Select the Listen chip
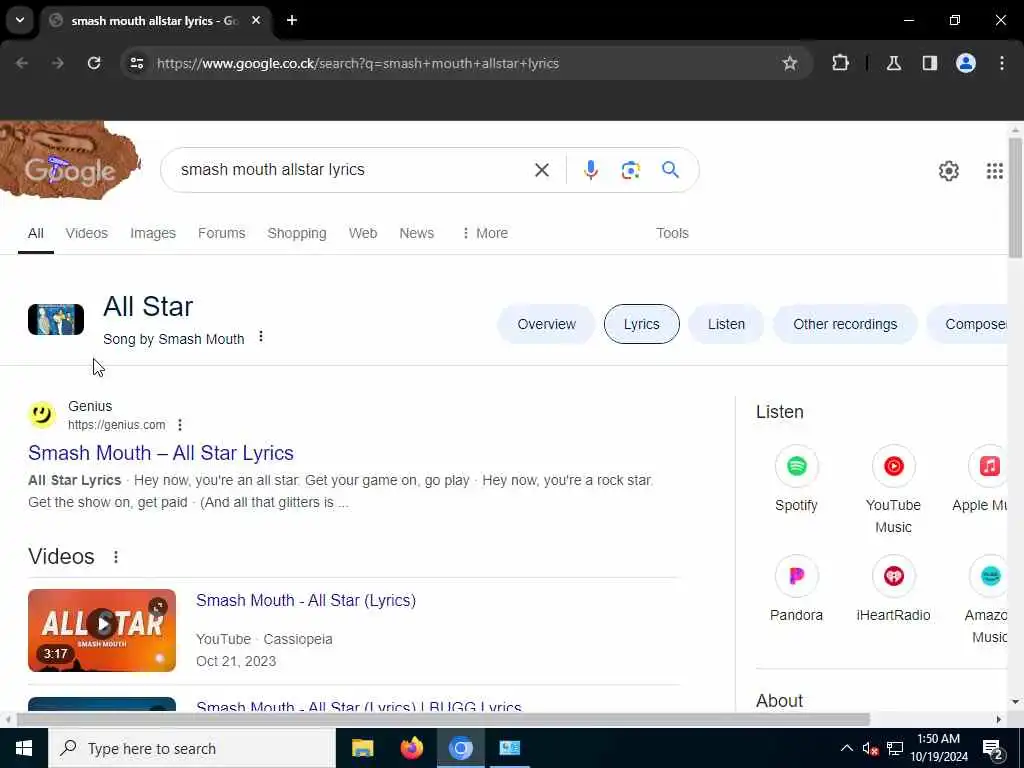 (x=726, y=324)
